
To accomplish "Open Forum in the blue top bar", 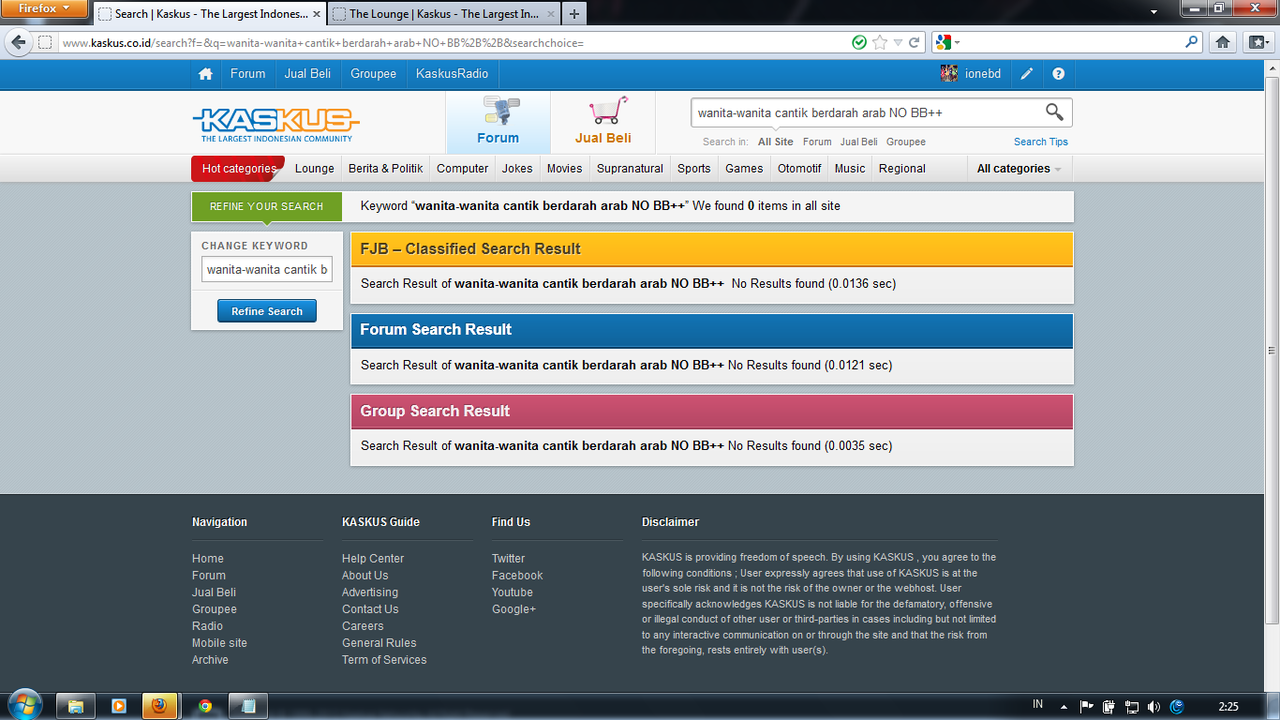I will tap(248, 74).
